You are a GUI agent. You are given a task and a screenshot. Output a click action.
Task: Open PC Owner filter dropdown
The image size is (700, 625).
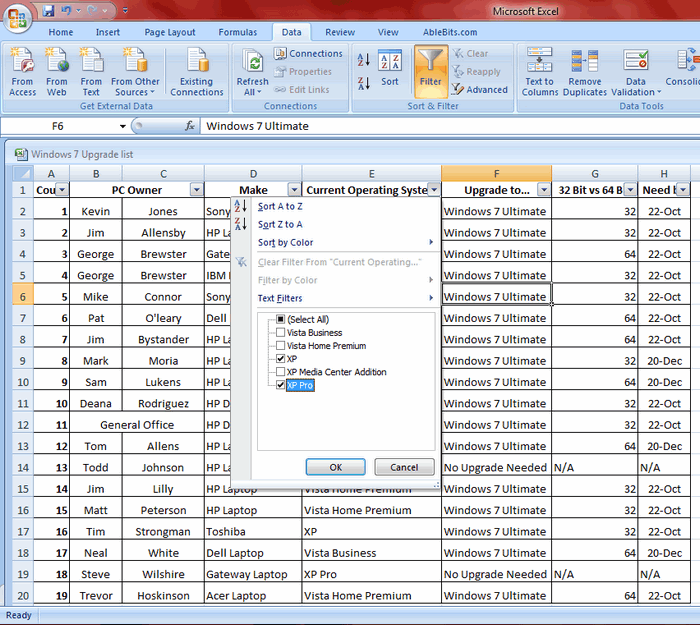pos(196,190)
